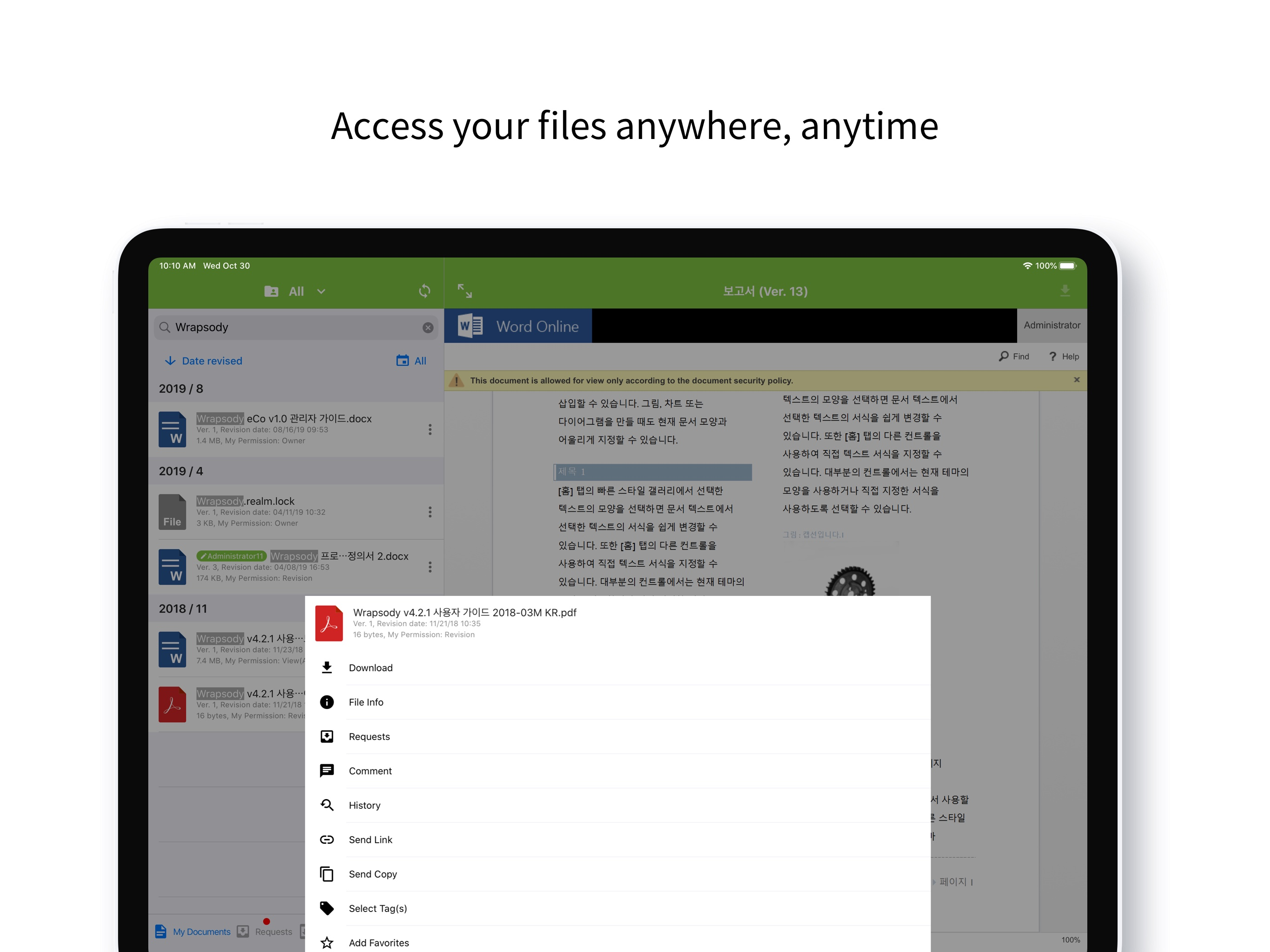This screenshot has width=1270, height=952.
Task: Click the refresh sync icon
Action: [x=424, y=291]
